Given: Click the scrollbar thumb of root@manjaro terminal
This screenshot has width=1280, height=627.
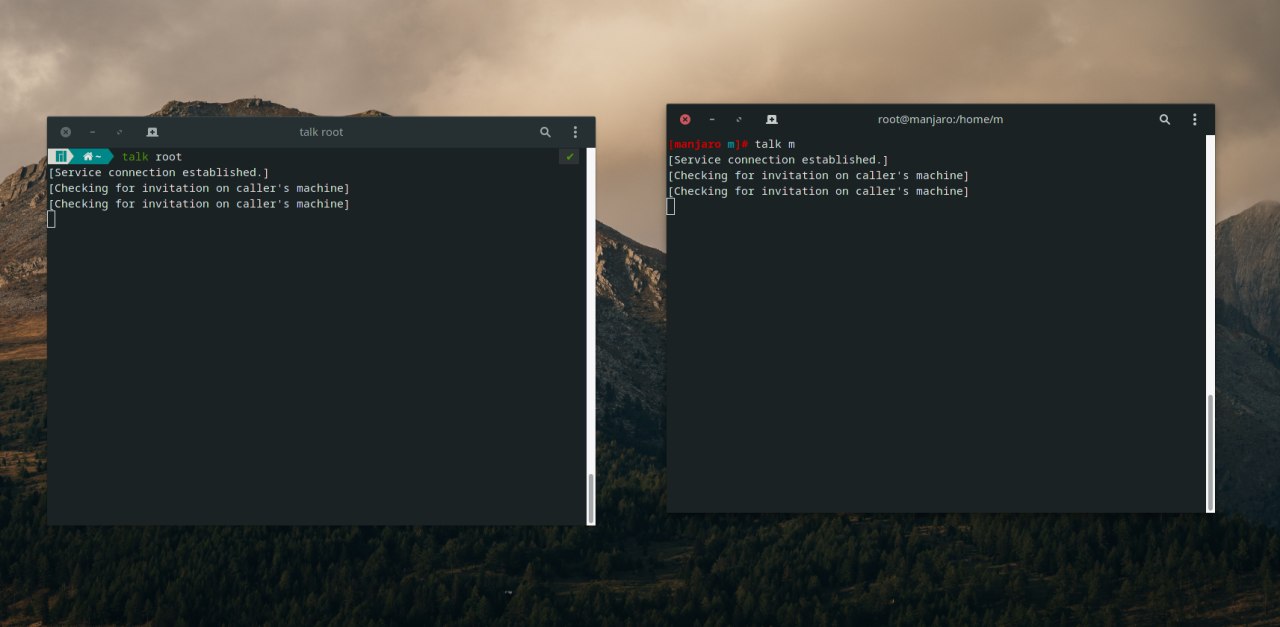Looking at the screenshot, I should (x=1210, y=452).
